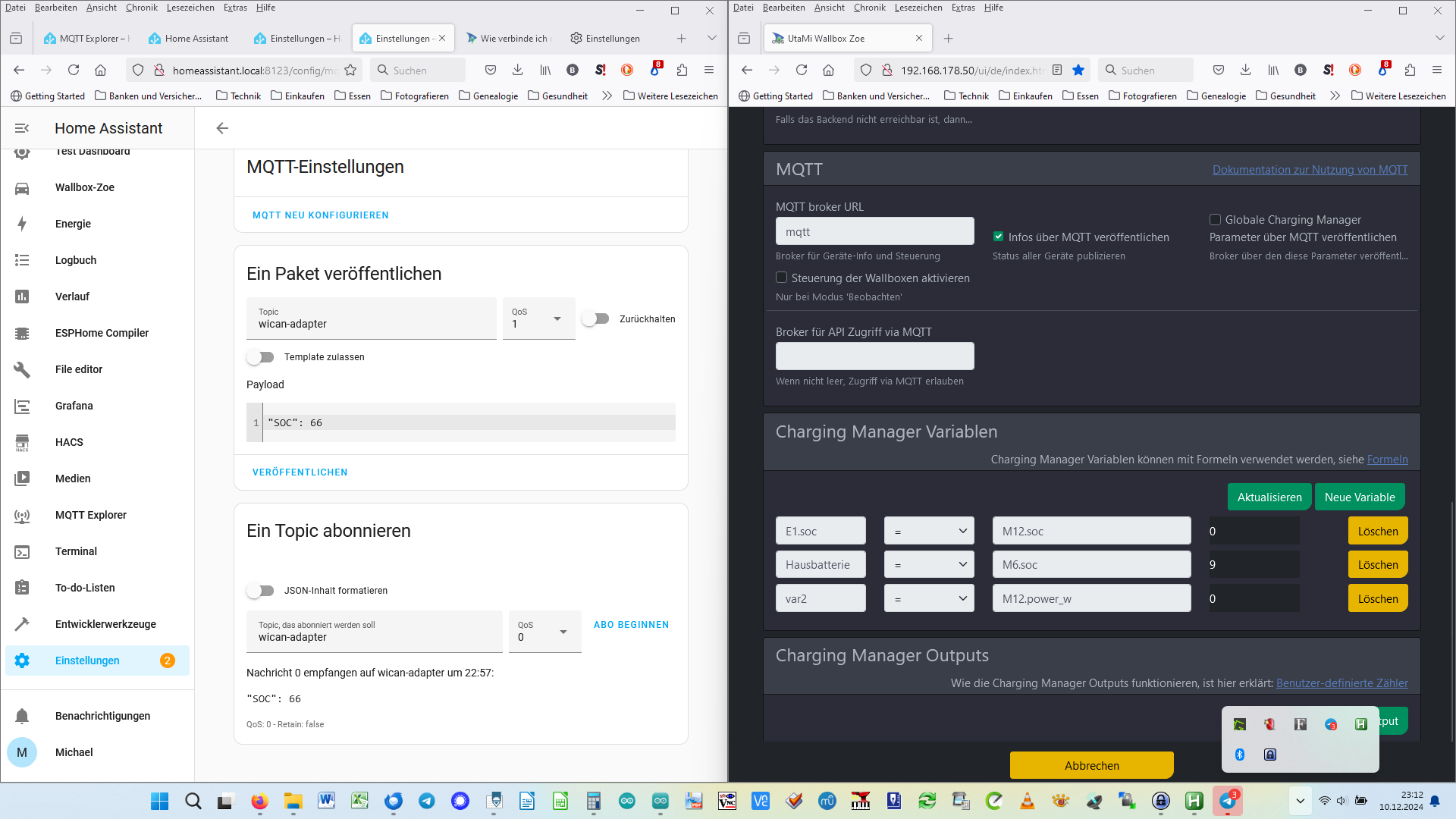
Task: Open HACS store icon in sidebar
Action: 22,443
